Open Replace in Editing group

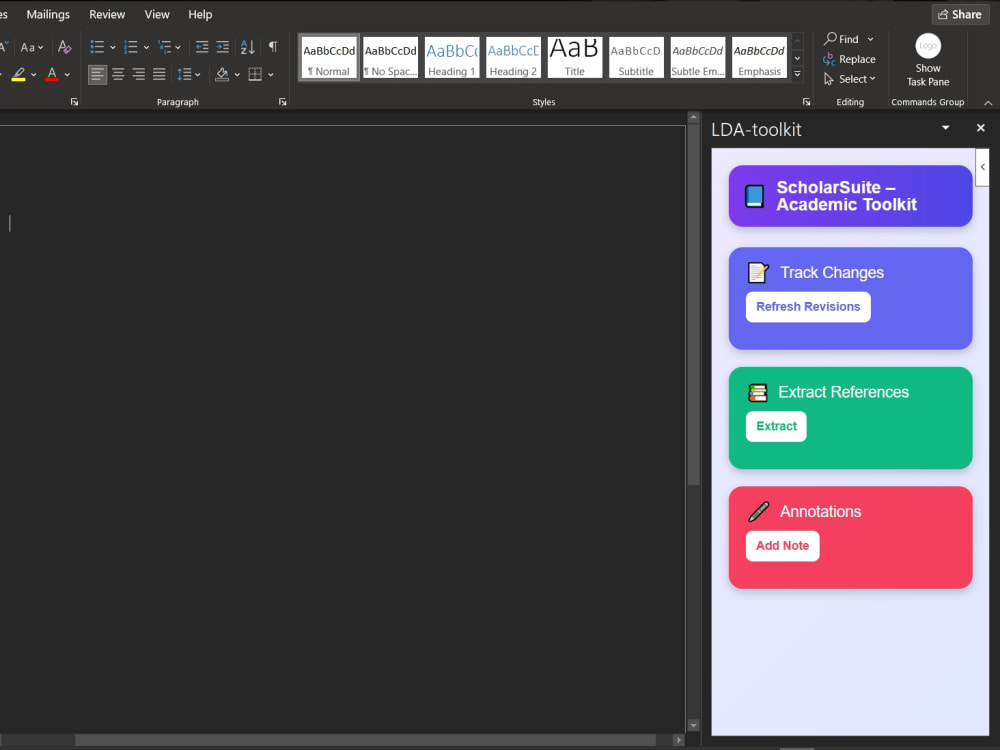click(x=849, y=59)
